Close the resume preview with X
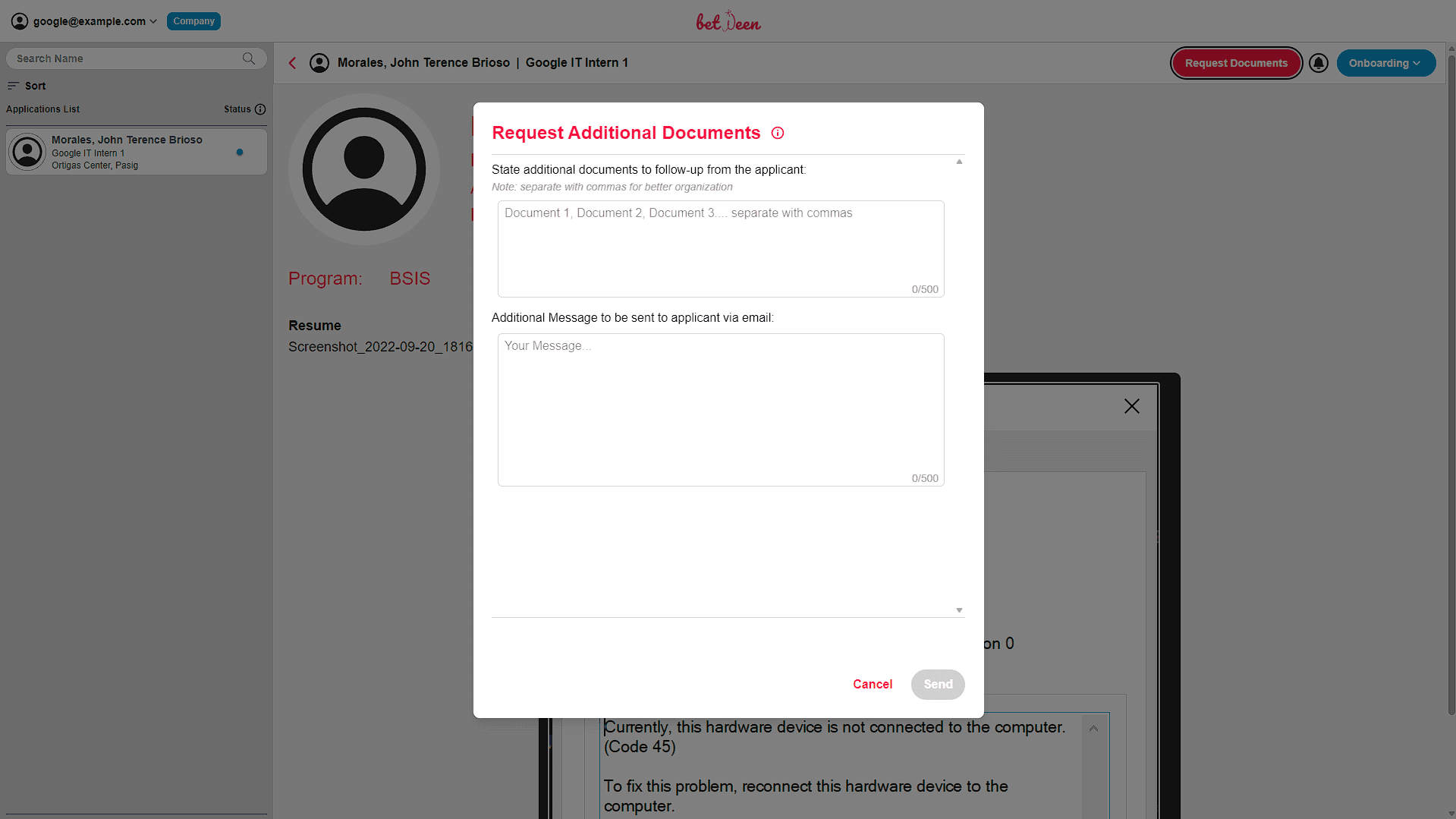 click(x=1131, y=407)
